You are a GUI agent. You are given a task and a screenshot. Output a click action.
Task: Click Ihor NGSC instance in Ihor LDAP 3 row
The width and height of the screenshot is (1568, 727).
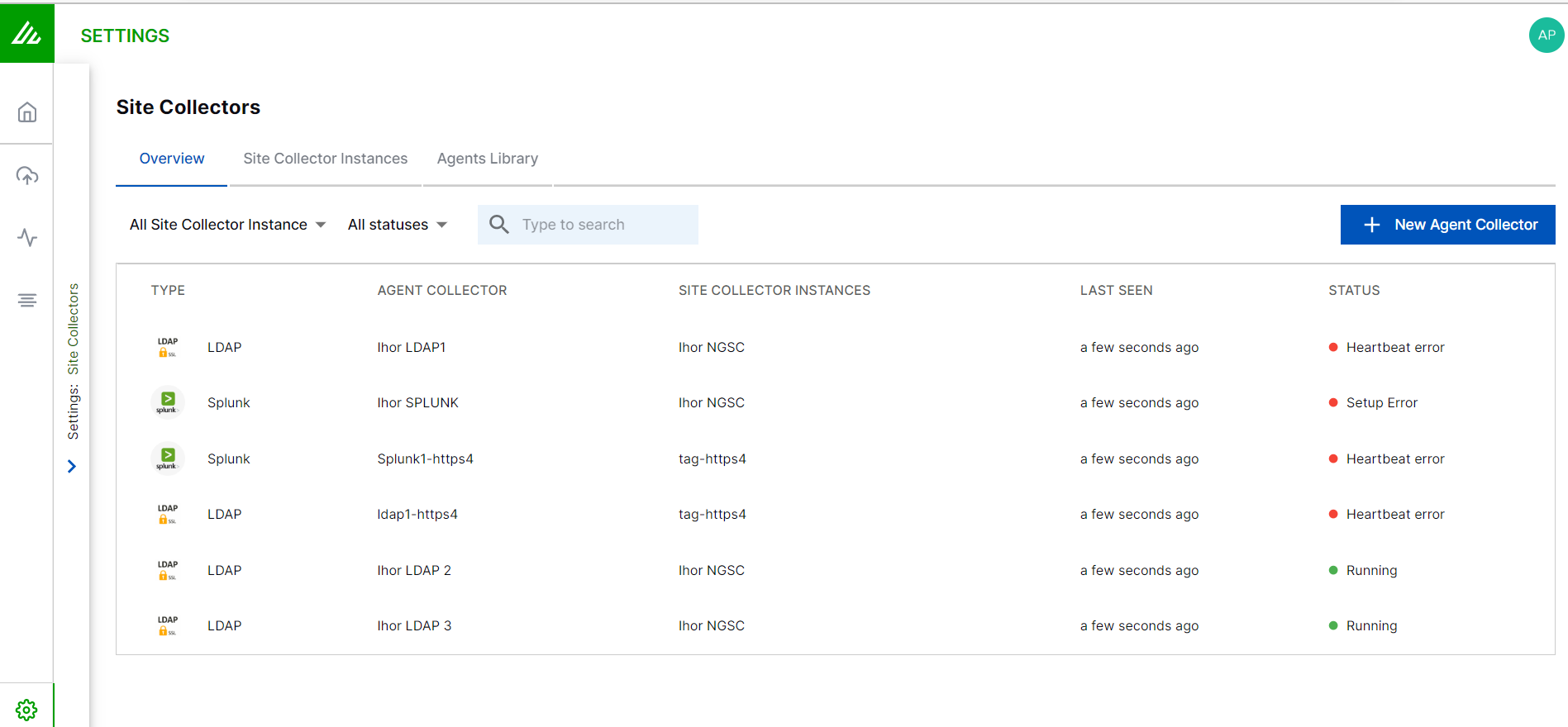click(712, 625)
